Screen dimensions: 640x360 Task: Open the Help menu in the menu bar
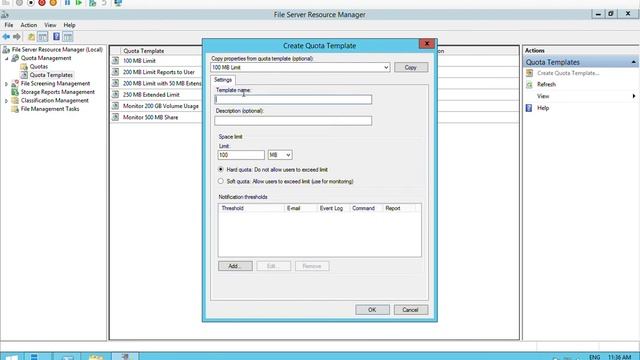click(x=69, y=25)
